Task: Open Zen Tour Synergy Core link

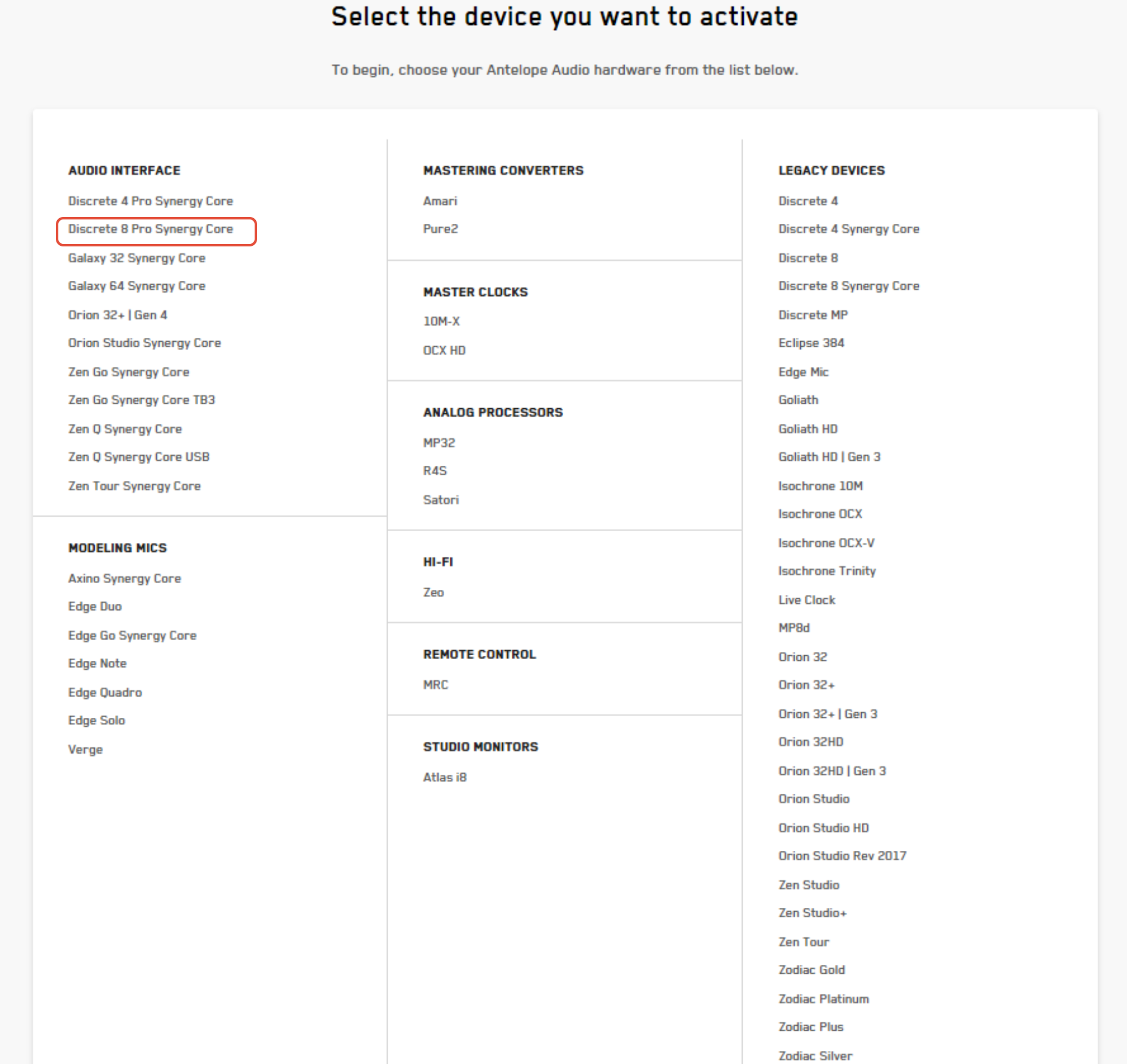Action: point(135,486)
